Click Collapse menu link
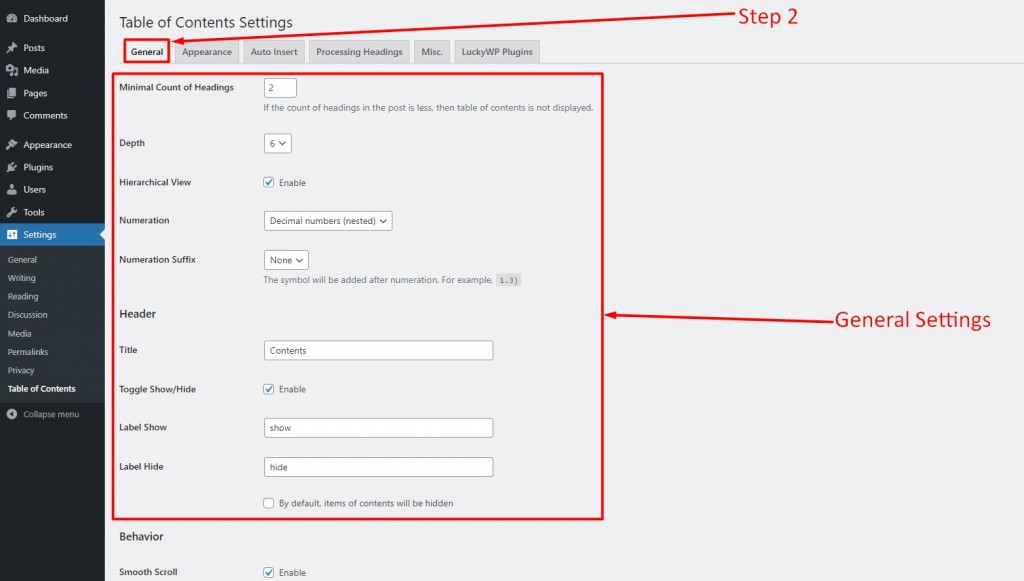The width and height of the screenshot is (1024, 581). (x=51, y=414)
